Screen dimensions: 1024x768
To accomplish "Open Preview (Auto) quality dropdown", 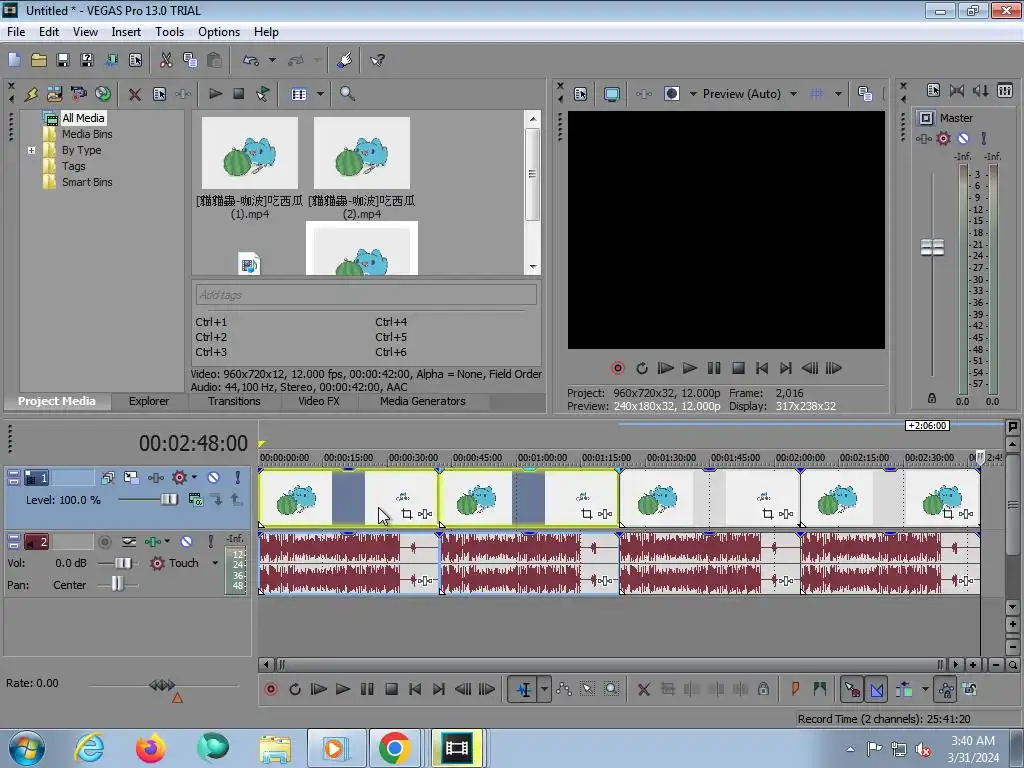I will point(793,94).
